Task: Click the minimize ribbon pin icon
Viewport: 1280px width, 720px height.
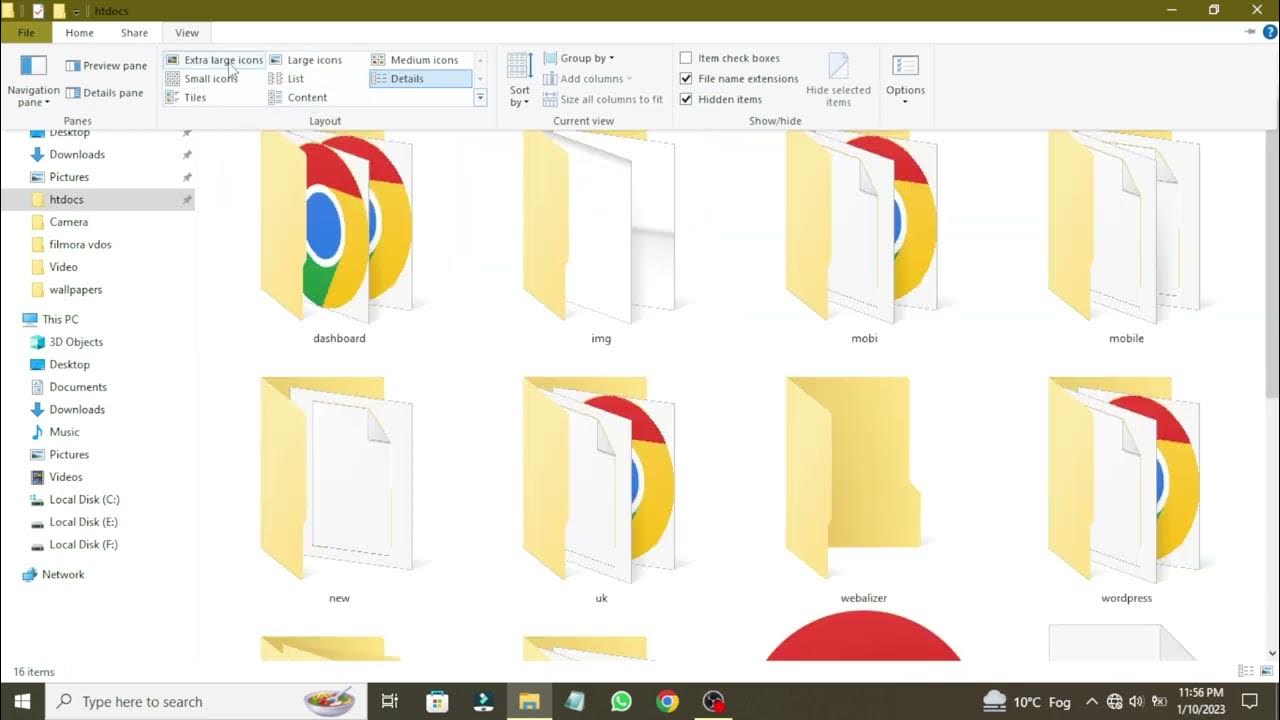Action: 1249,33
